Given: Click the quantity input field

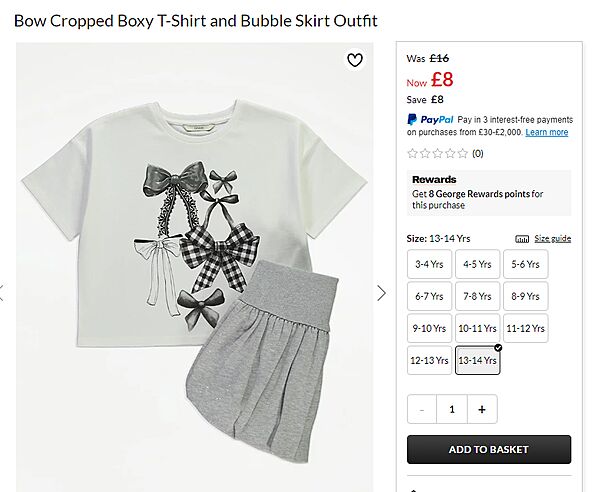Looking at the screenshot, I should [452, 409].
